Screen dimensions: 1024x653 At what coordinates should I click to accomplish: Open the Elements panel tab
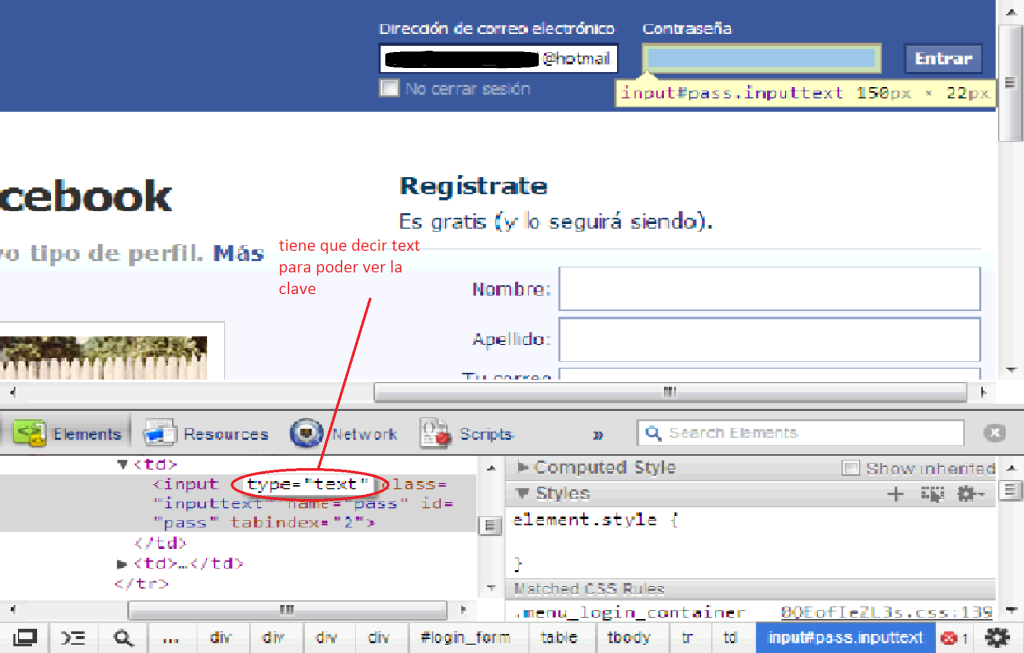(x=67, y=434)
